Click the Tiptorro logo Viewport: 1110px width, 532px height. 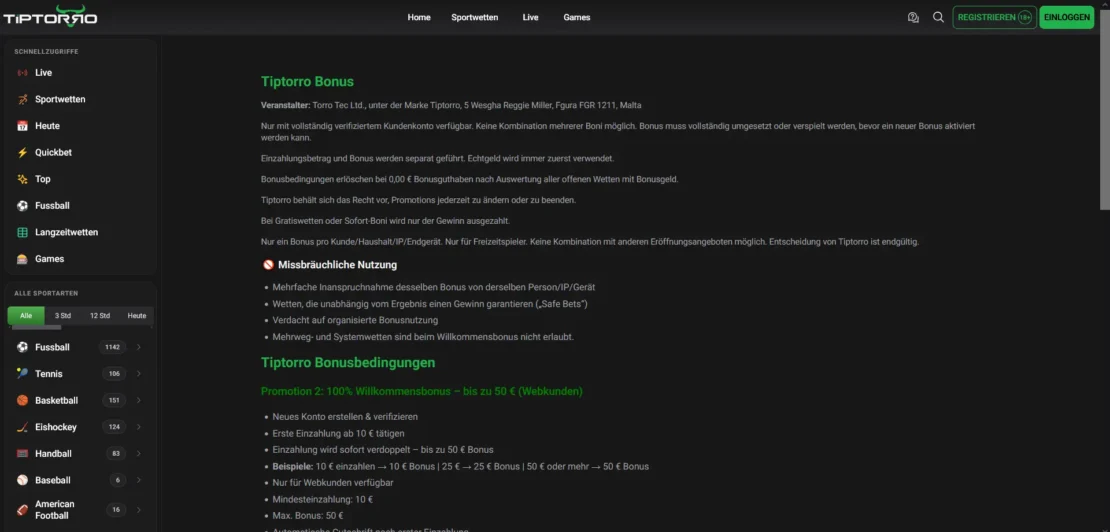(x=50, y=16)
